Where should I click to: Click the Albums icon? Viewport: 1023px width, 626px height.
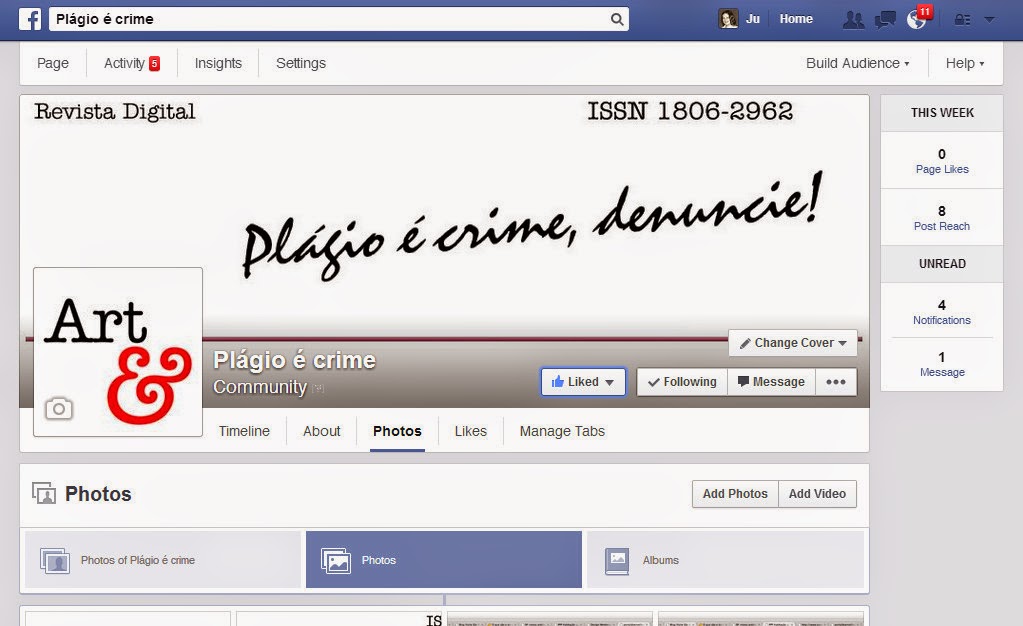[617, 560]
